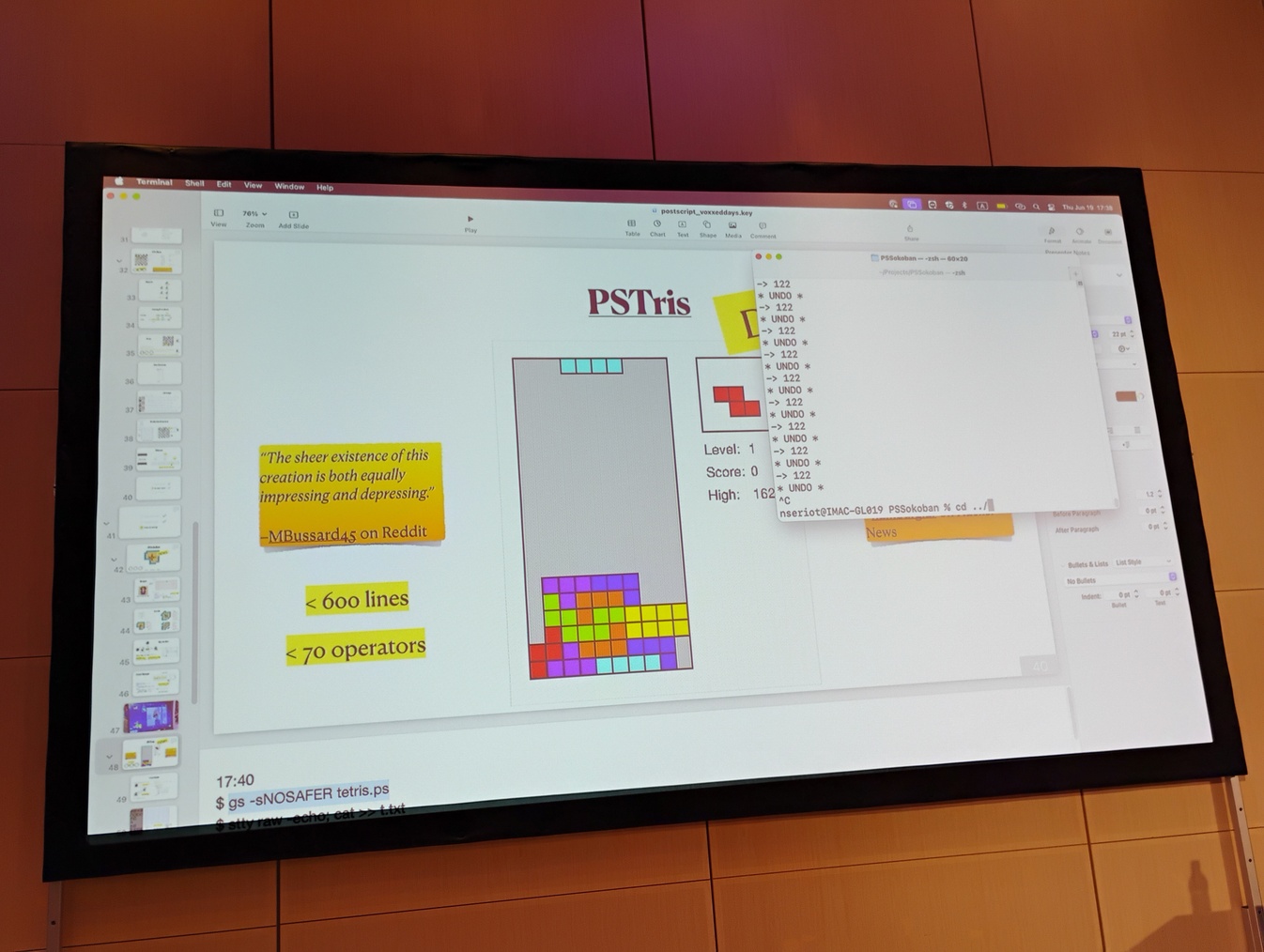Image resolution: width=1264 pixels, height=952 pixels.
Task: Open the Animate inspector tab
Action: (x=1081, y=235)
